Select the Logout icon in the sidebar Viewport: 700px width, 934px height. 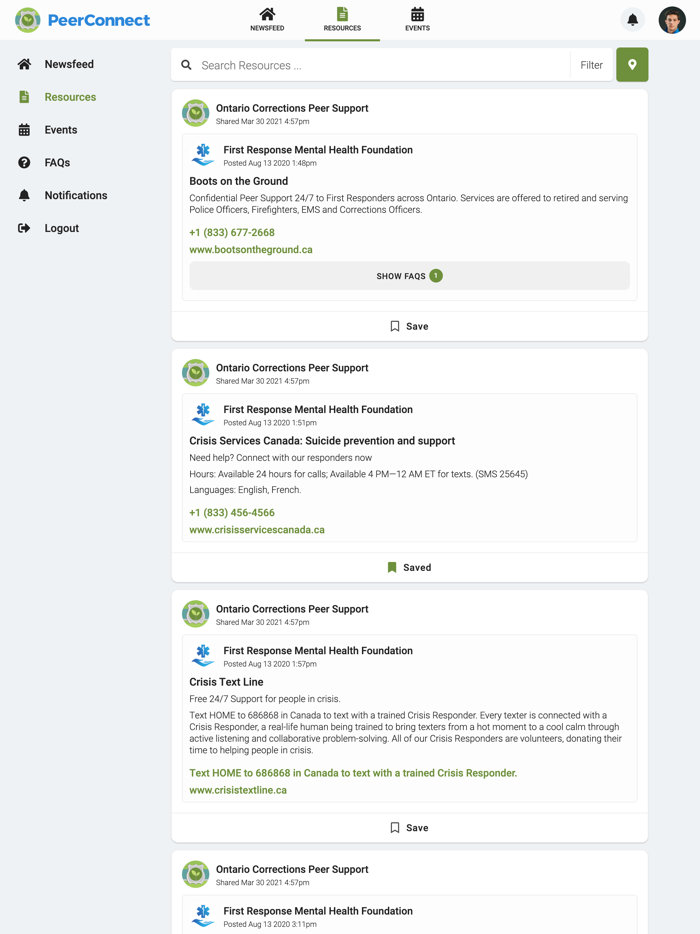point(24,228)
